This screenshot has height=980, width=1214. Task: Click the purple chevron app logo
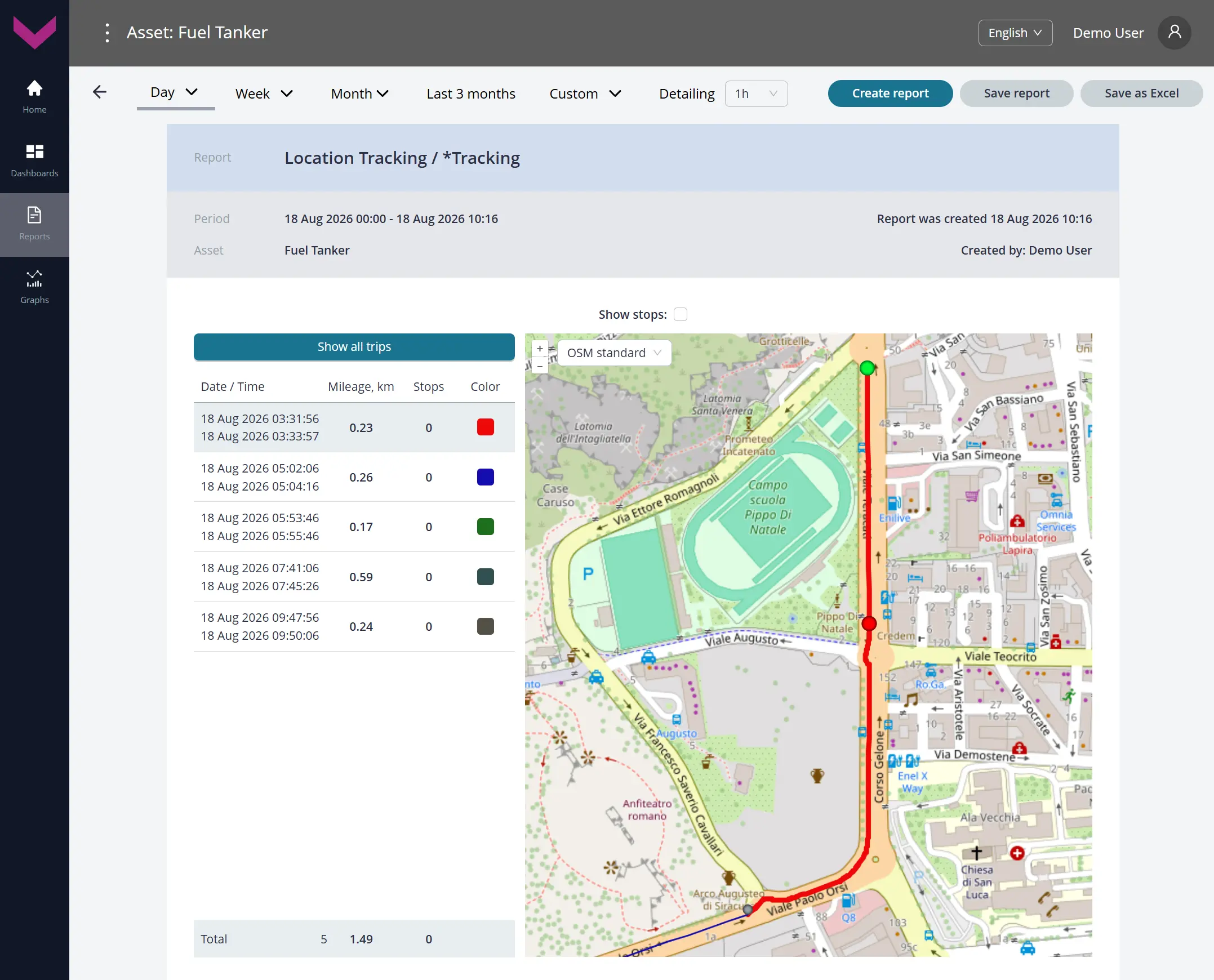34,32
